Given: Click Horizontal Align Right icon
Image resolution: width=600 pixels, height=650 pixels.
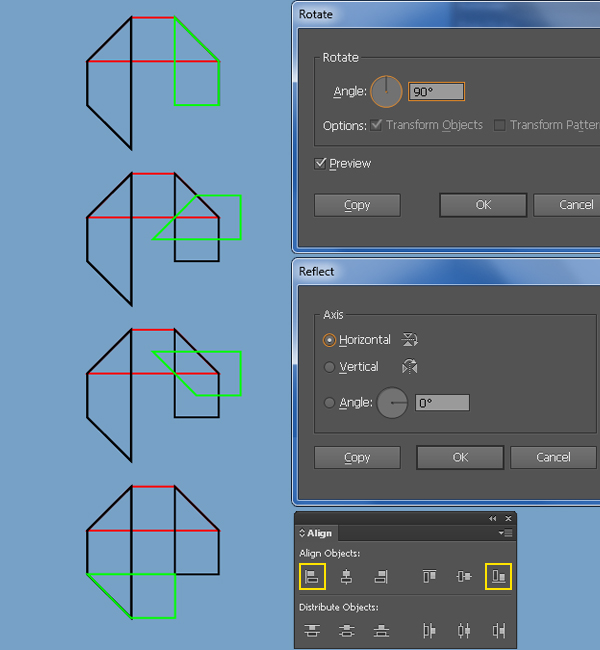Looking at the screenshot, I should coord(381,577).
